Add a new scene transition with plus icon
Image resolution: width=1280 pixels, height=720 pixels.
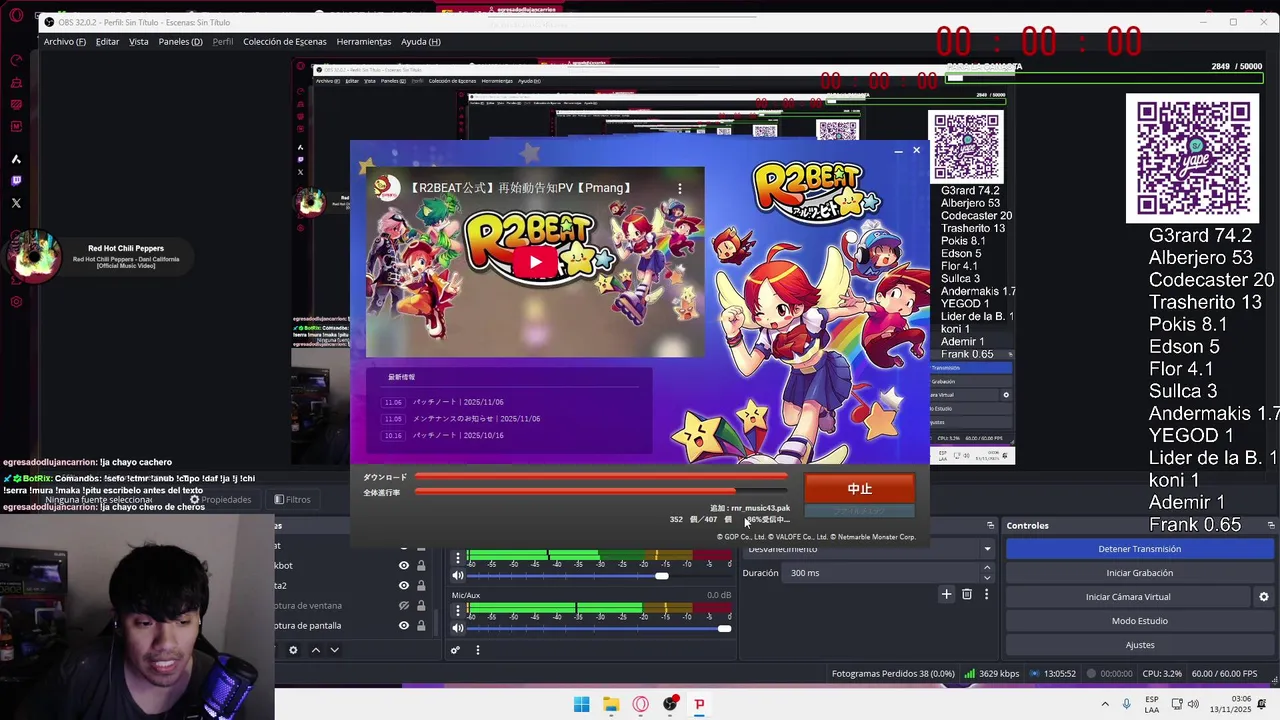946,594
